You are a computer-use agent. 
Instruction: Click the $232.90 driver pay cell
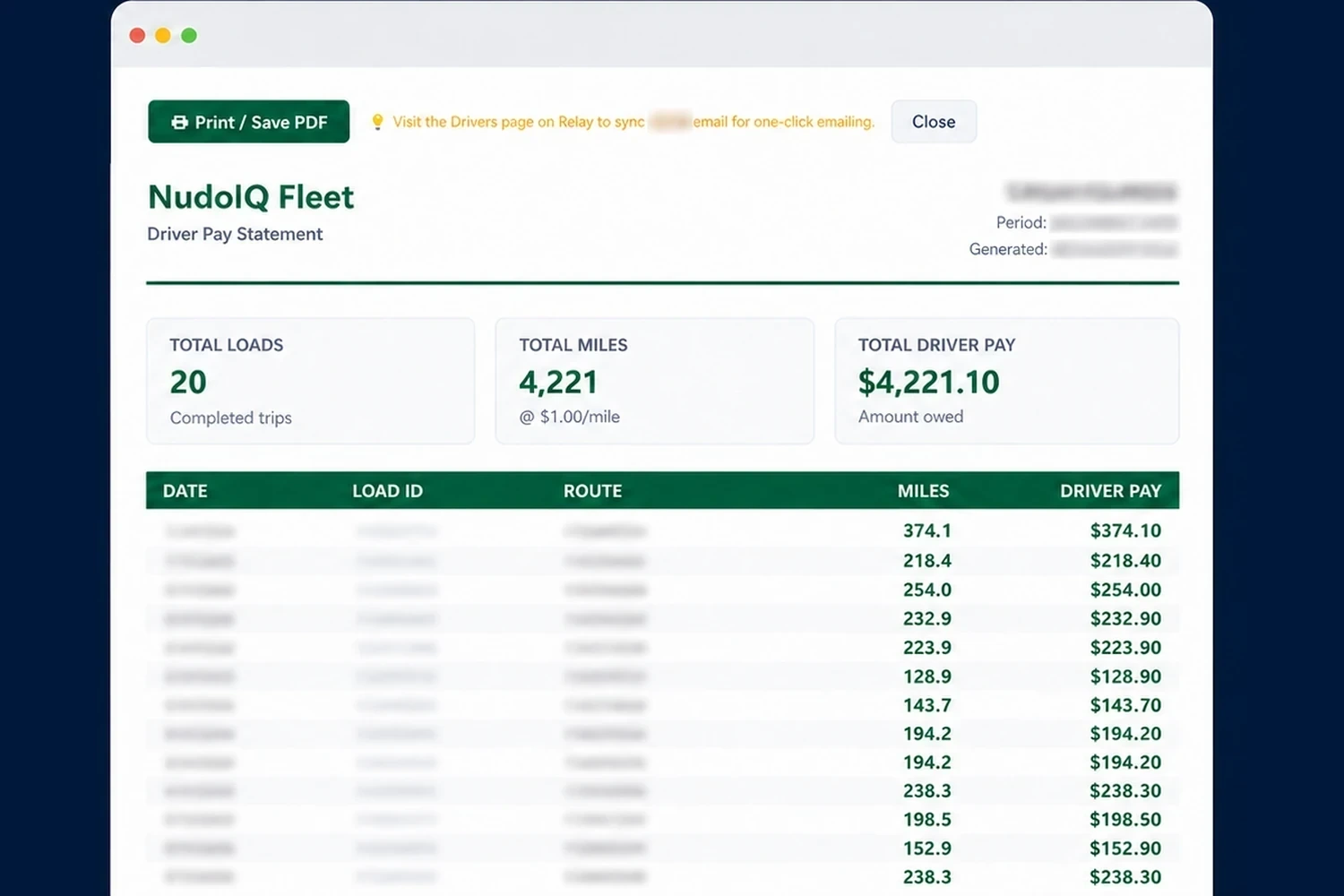pyautogui.click(x=1125, y=618)
